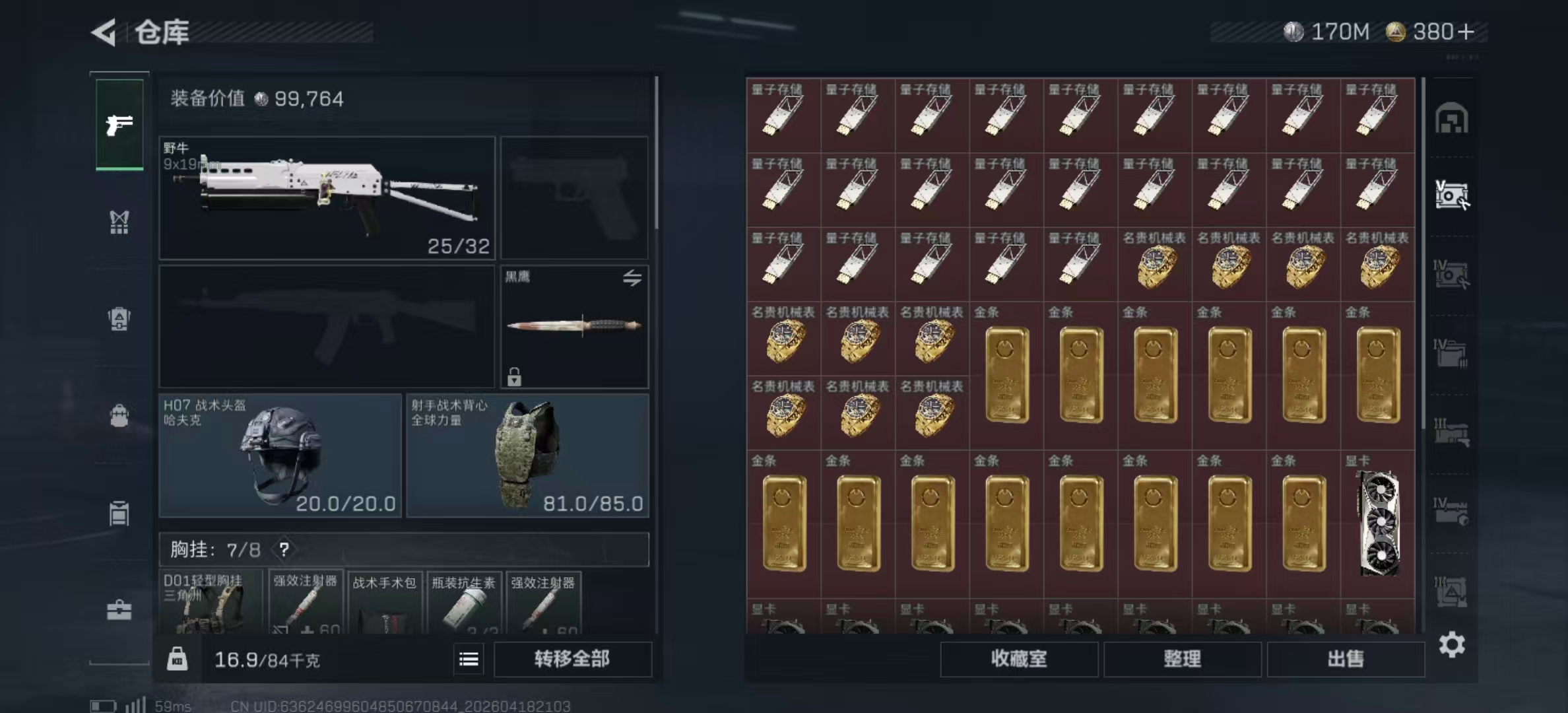Open the list view menu icon

pos(469,659)
